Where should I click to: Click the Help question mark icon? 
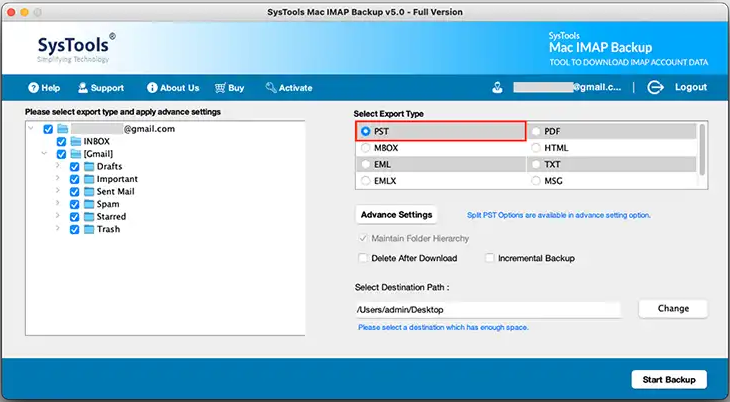click(33, 88)
